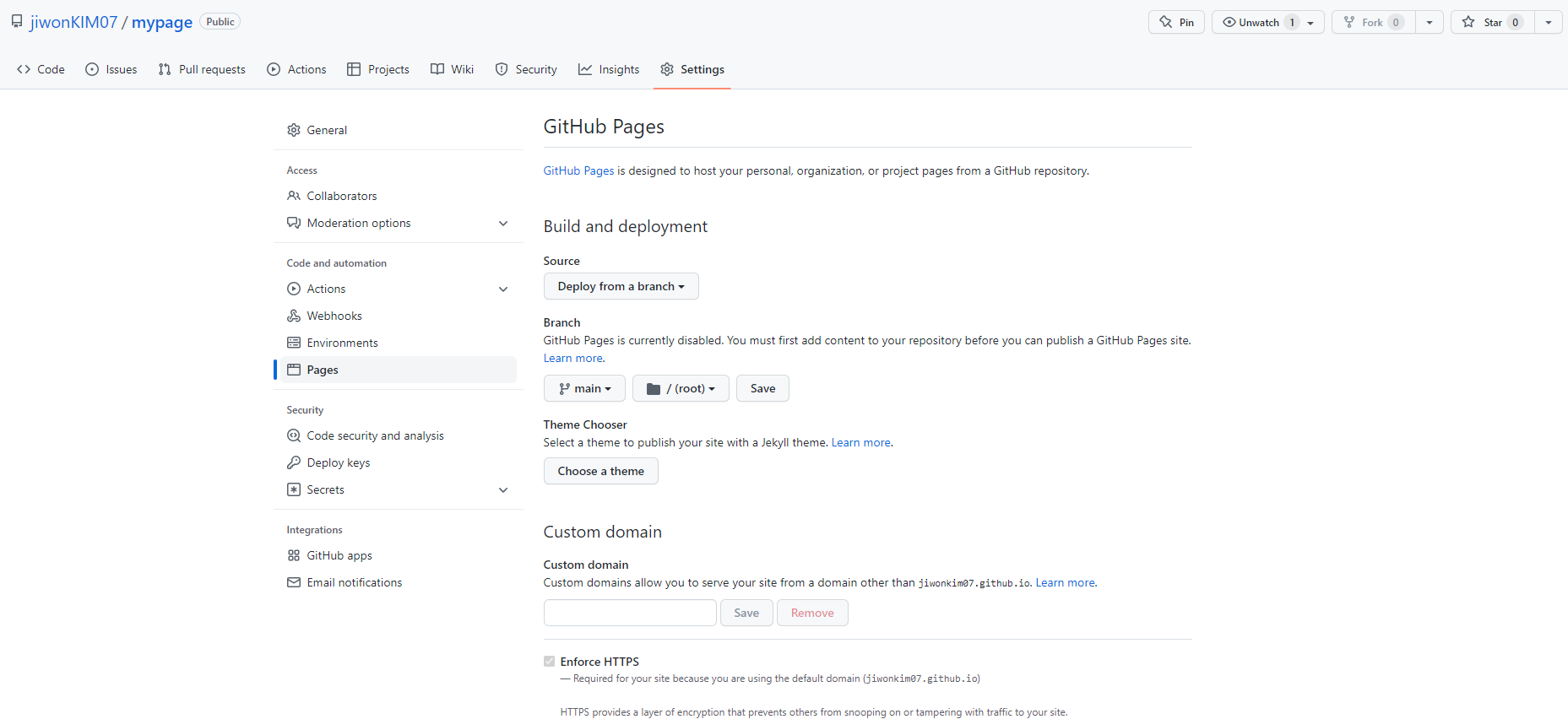Click the Collaborators people icon
Image resolution: width=1568 pixels, height=719 pixels.
click(x=294, y=196)
